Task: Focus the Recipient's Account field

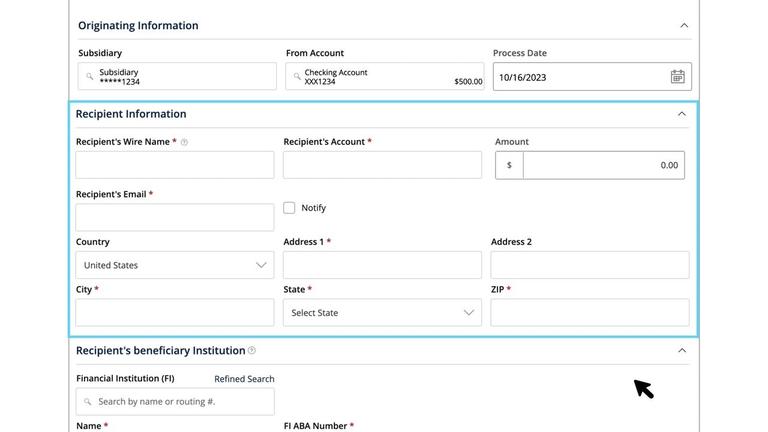Action: point(382,165)
